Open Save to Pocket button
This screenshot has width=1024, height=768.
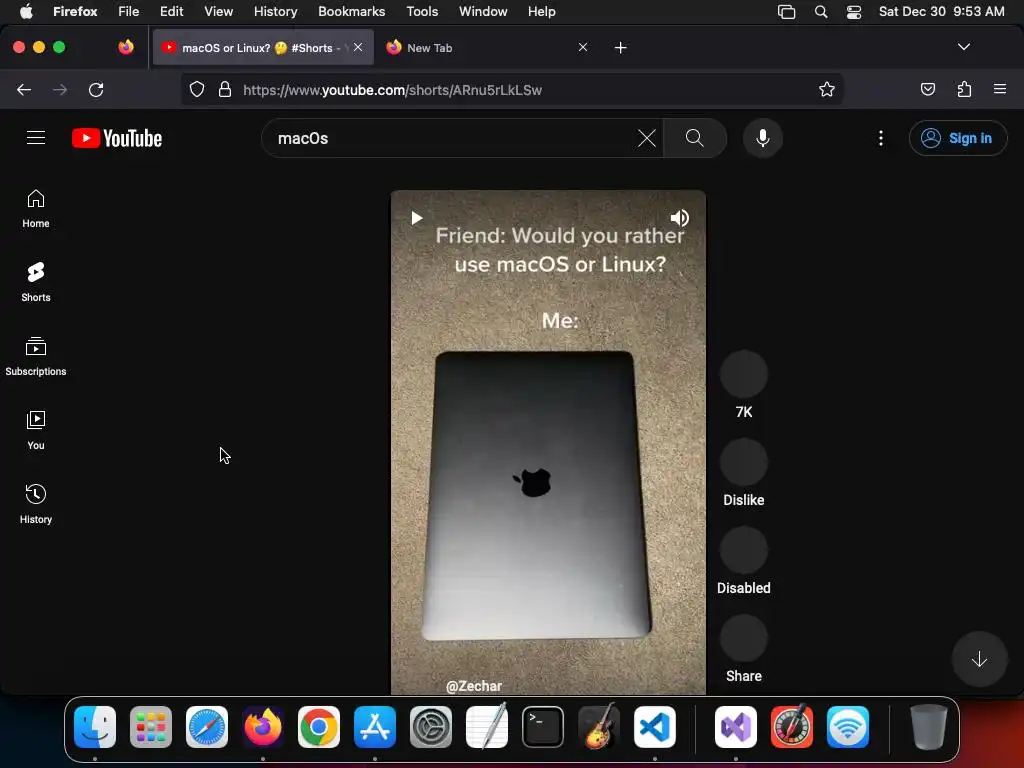tap(927, 89)
